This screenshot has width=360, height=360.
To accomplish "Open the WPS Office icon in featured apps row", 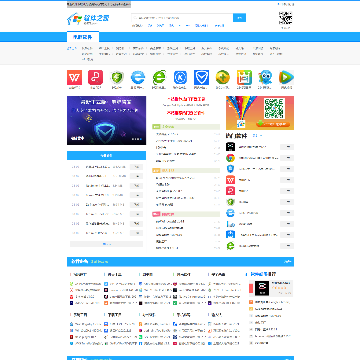I will (x=74, y=77).
